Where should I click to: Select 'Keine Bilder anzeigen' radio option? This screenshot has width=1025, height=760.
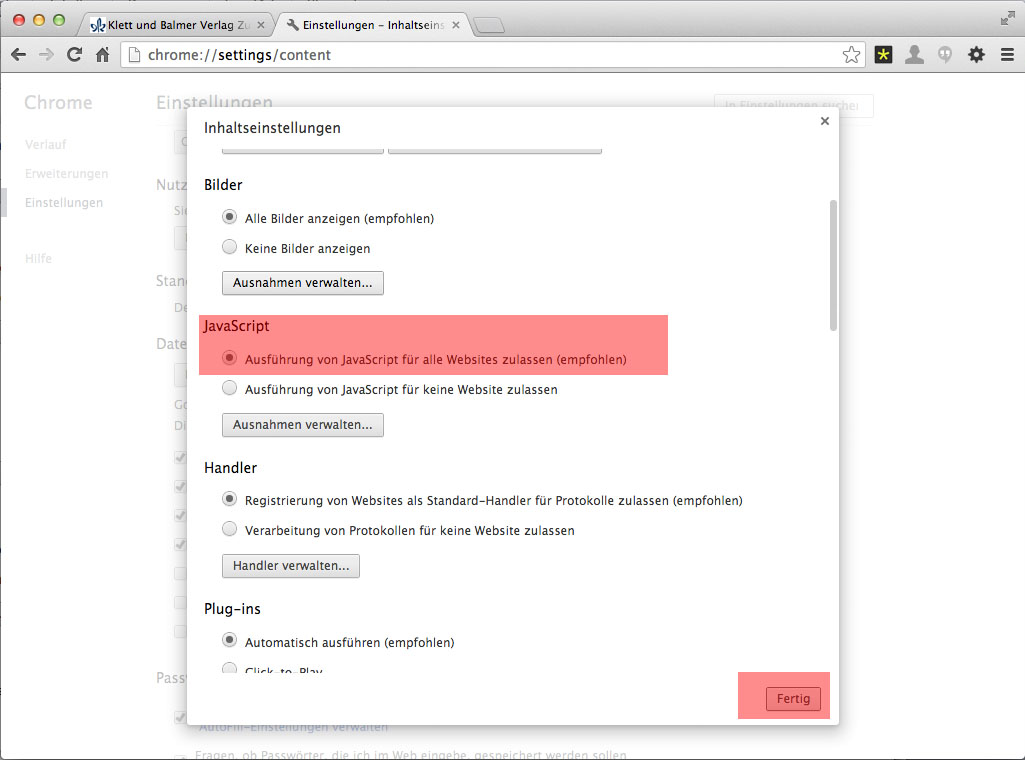(x=230, y=248)
